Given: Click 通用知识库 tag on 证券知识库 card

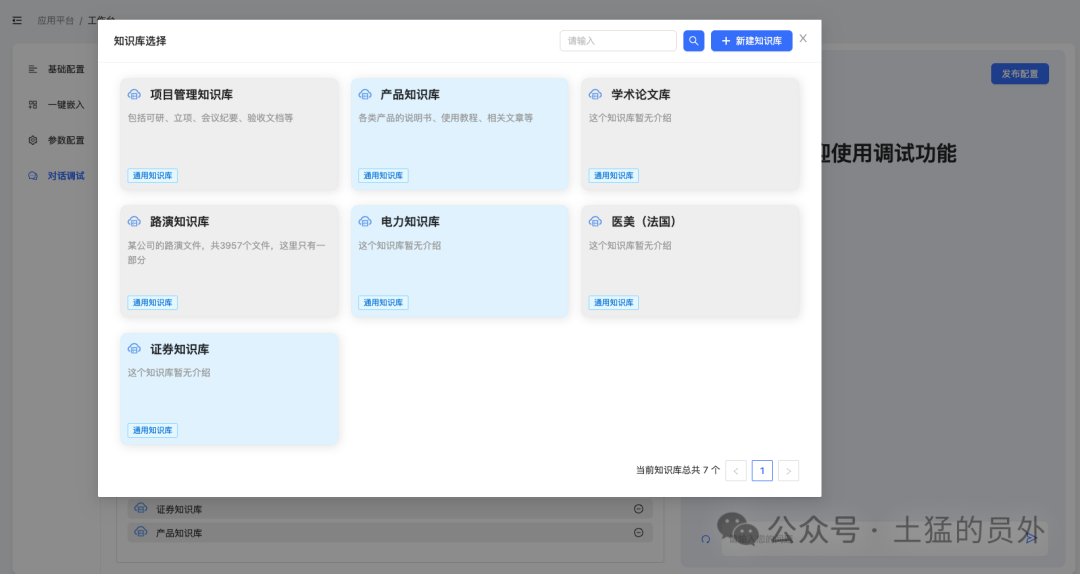Looking at the screenshot, I should [x=152, y=431].
